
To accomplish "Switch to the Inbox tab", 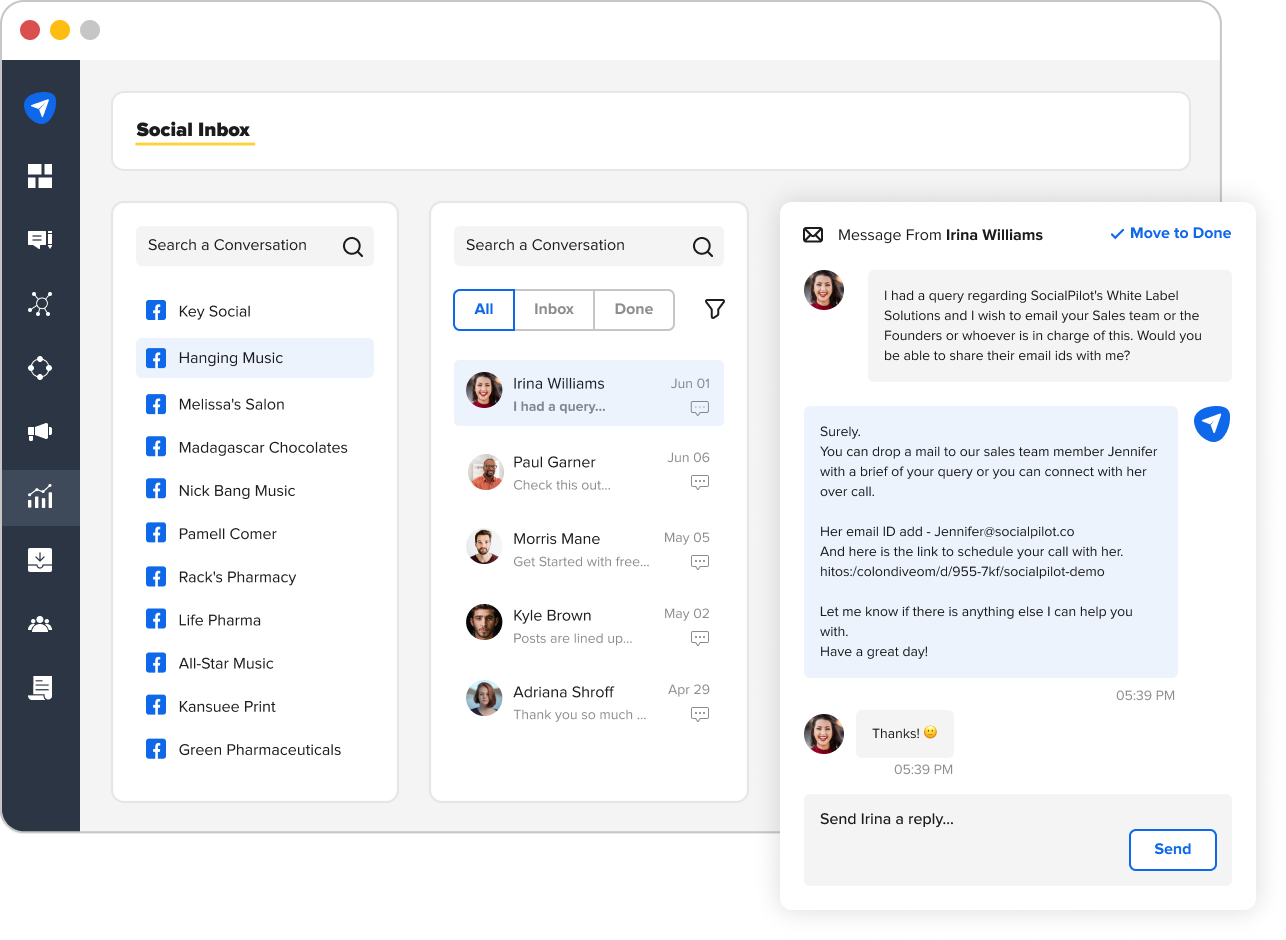I will (554, 310).
